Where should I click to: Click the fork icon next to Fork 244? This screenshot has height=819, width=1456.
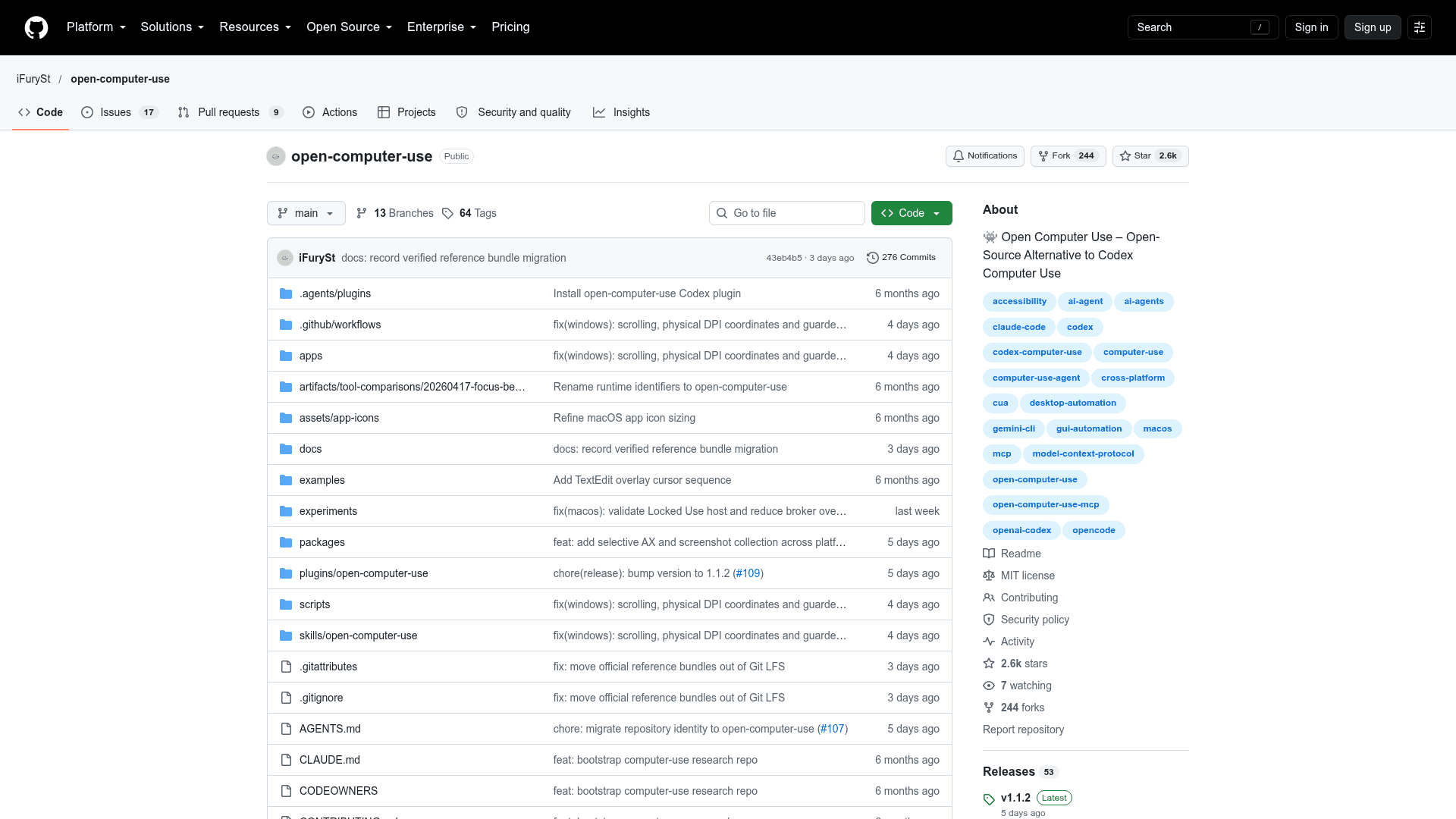tap(1043, 156)
